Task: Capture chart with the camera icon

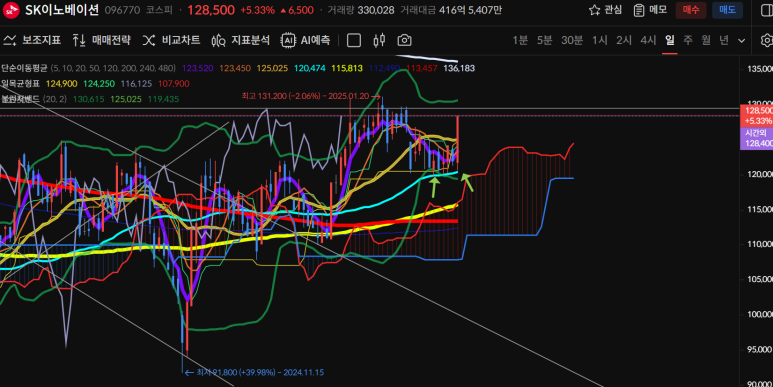Action: click(x=404, y=40)
